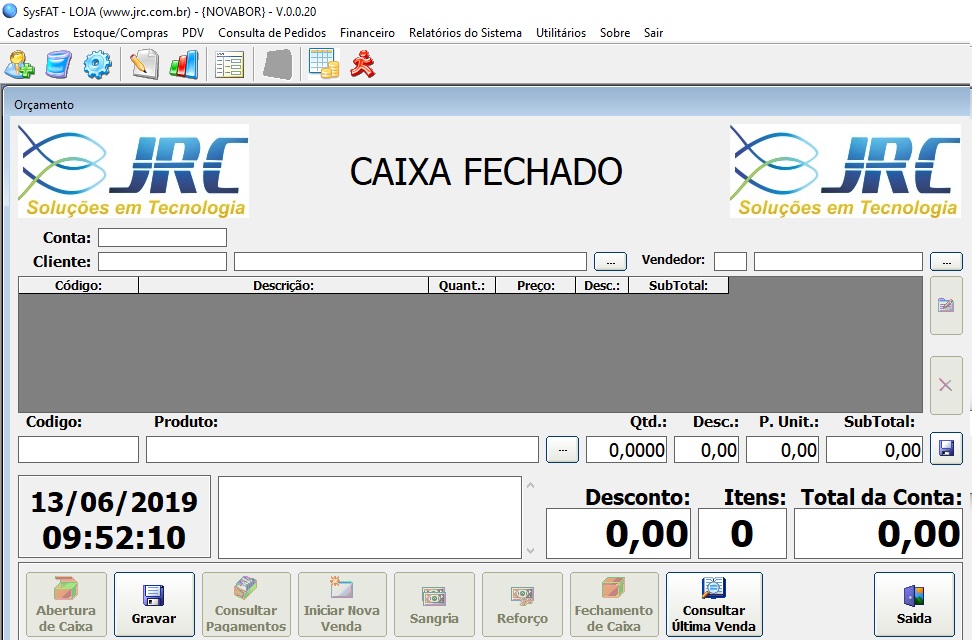Click the date and time display

coord(115,517)
